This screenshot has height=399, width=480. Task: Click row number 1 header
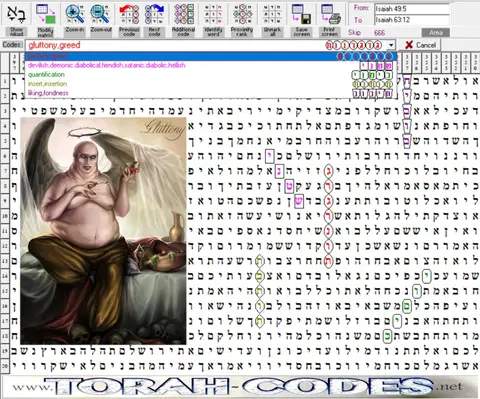click(5, 81)
